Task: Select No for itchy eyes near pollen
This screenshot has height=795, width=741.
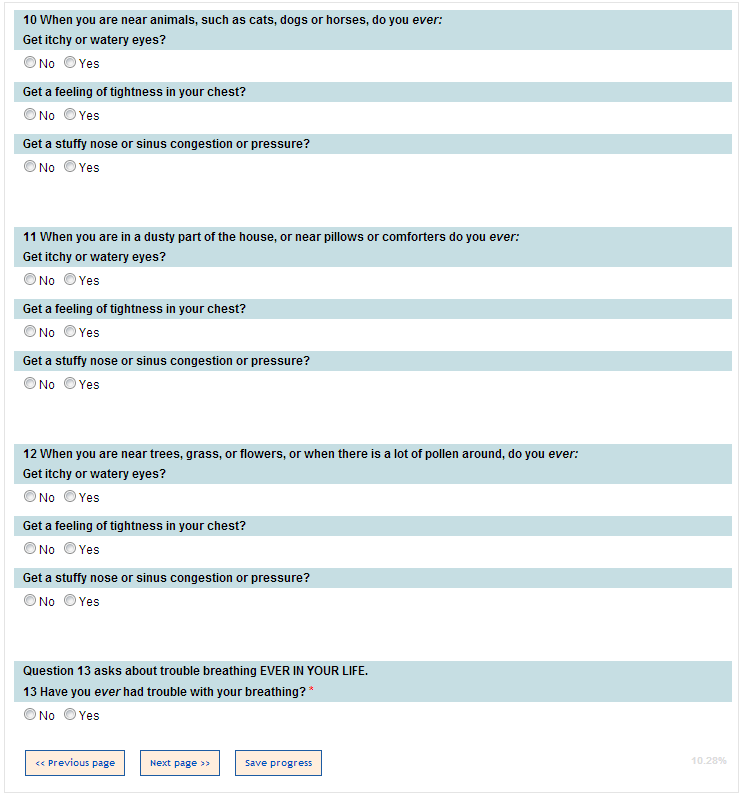Action: (30, 497)
